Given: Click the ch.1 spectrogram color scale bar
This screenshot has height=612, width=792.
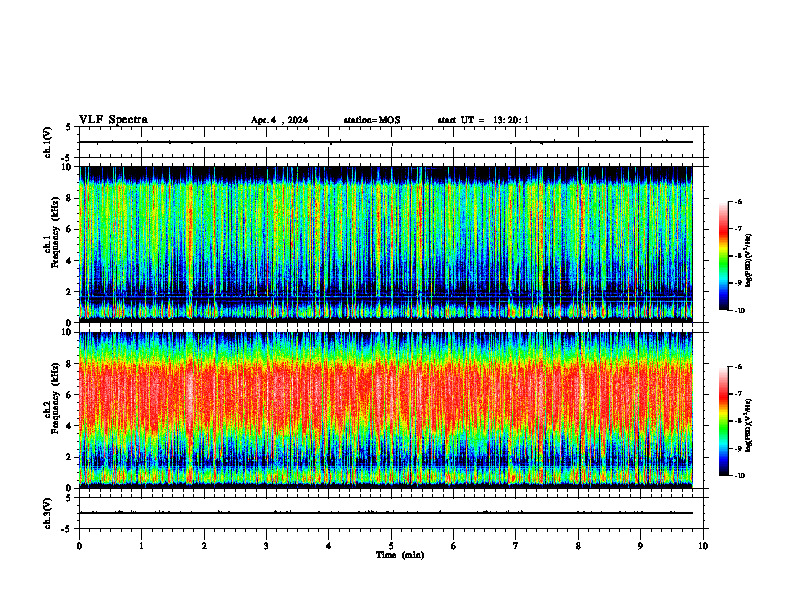Looking at the screenshot, I should 723,256.
